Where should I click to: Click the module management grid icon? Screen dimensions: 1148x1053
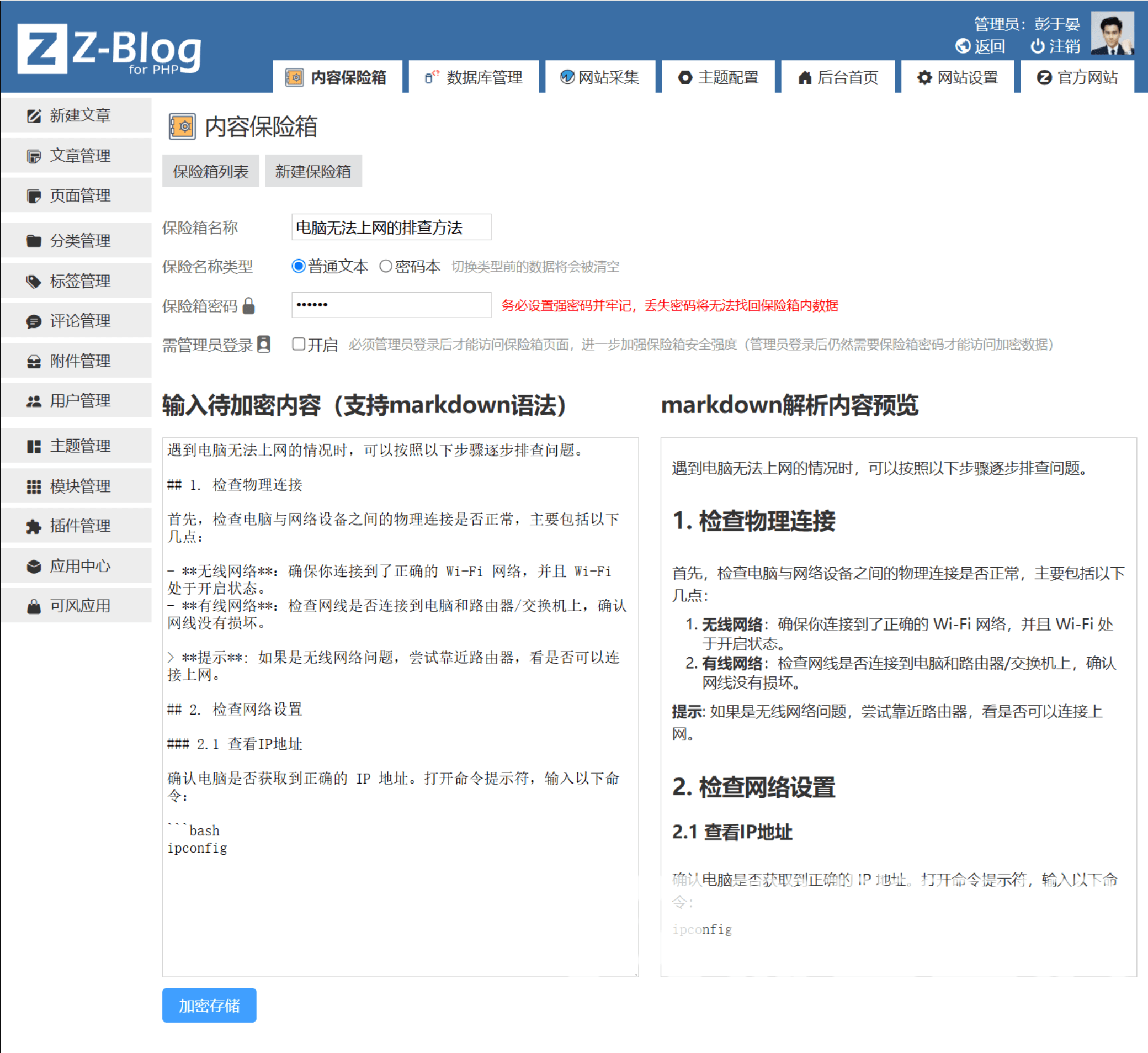pos(34,486)
